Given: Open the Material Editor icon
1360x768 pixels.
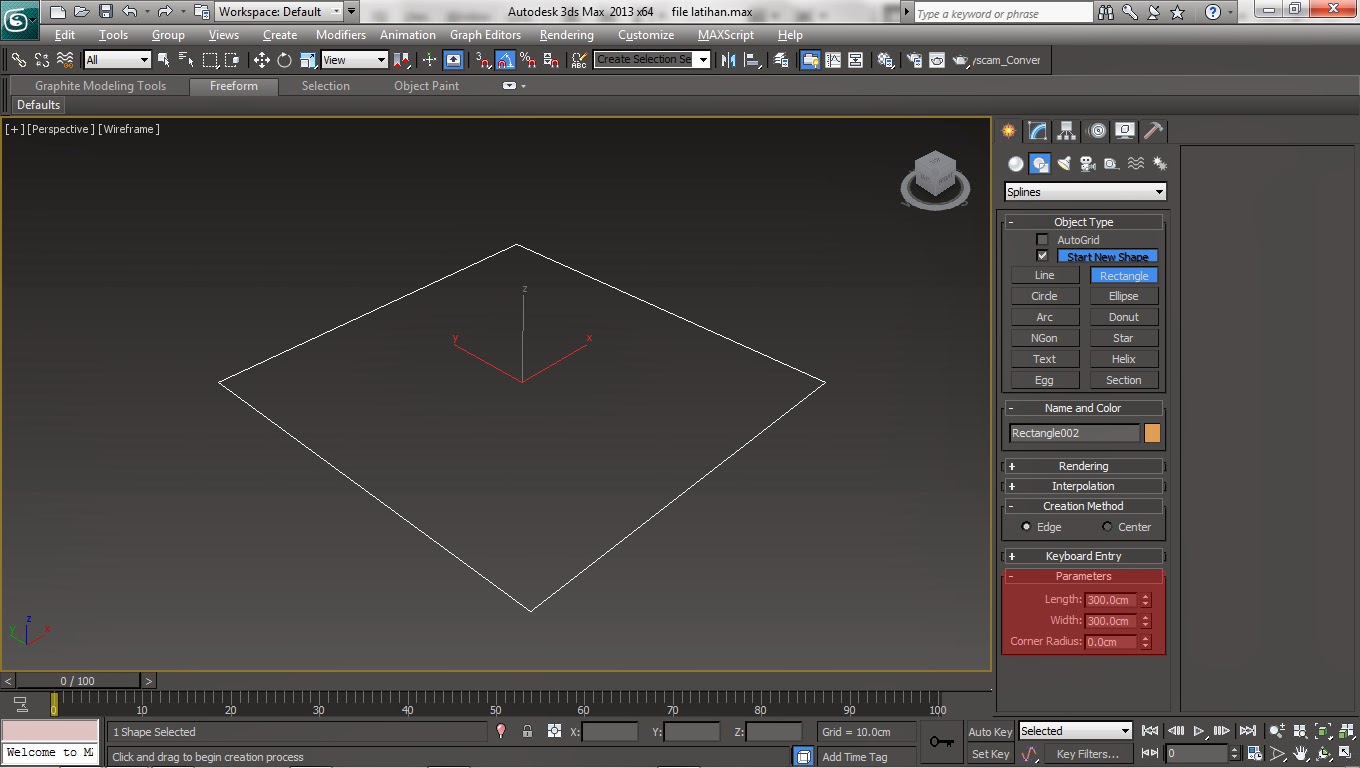Looking at the screenshot, I should (x=885, y=60).
